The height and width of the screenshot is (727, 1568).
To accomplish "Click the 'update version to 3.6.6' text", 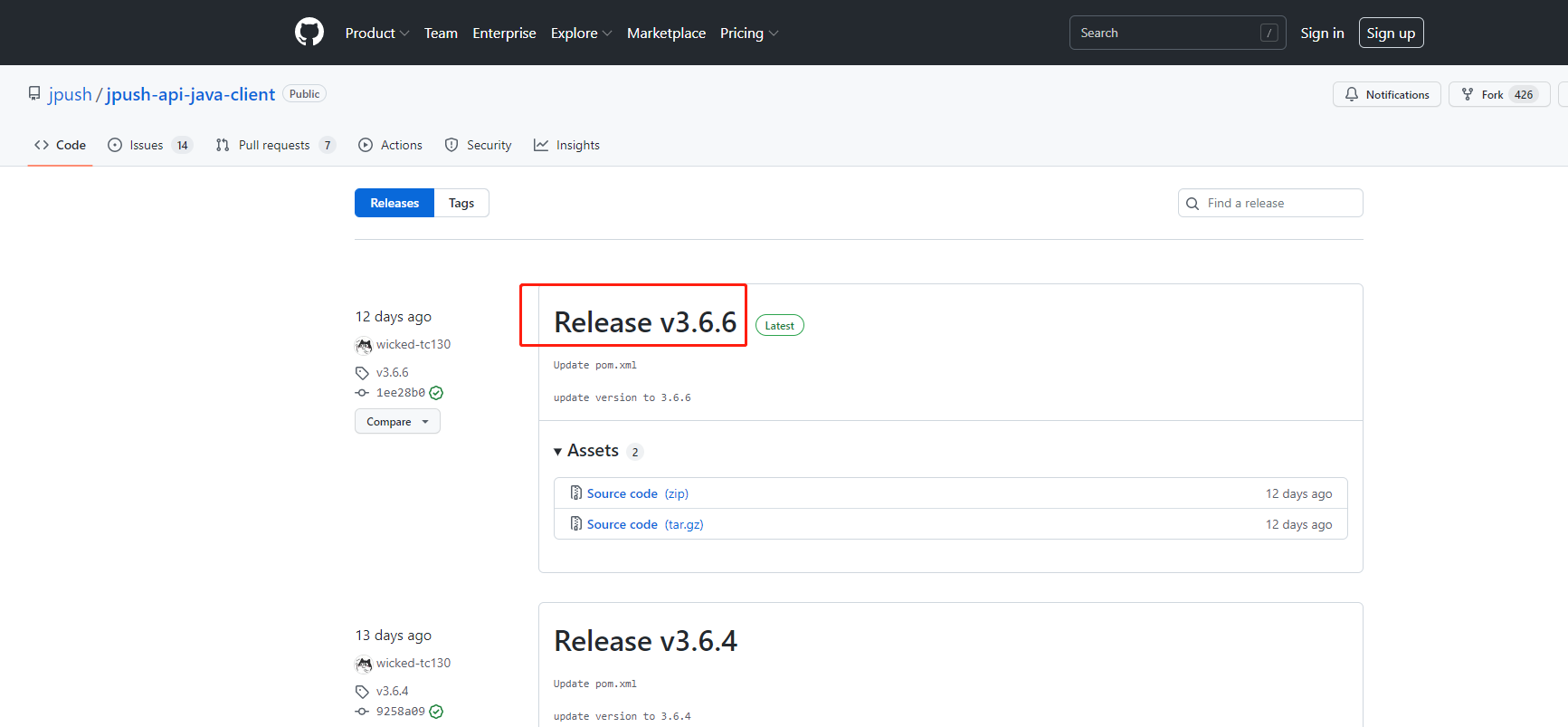I will pyautogui.click(x=622, y=397).
